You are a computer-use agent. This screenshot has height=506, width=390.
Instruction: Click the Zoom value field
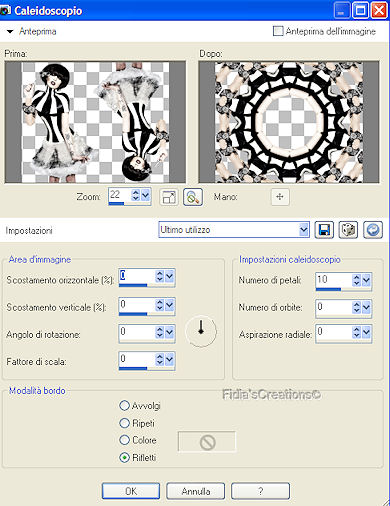(119, 195)
